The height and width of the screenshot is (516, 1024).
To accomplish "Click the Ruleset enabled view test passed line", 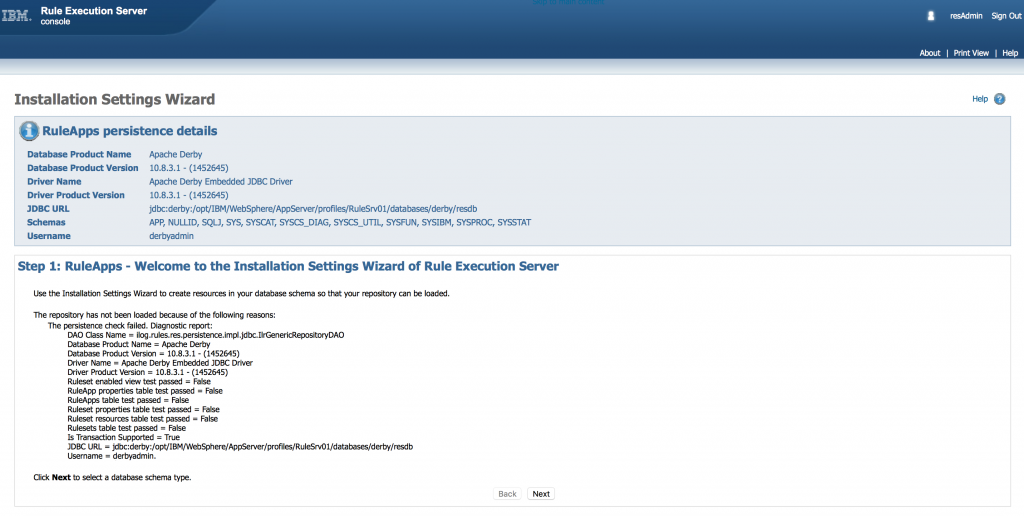I will (139, 381).
